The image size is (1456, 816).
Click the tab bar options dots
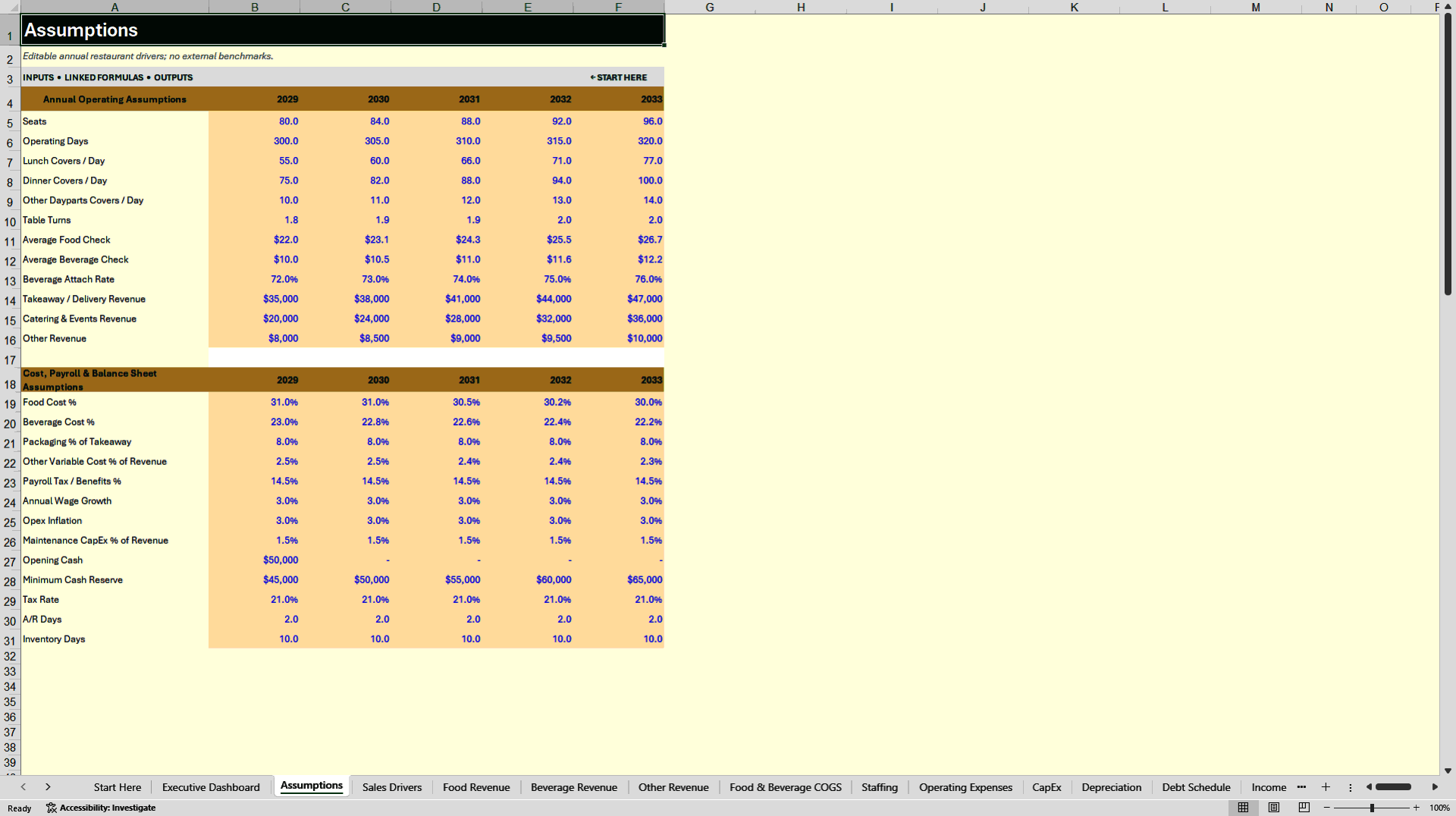[1350, 787]
